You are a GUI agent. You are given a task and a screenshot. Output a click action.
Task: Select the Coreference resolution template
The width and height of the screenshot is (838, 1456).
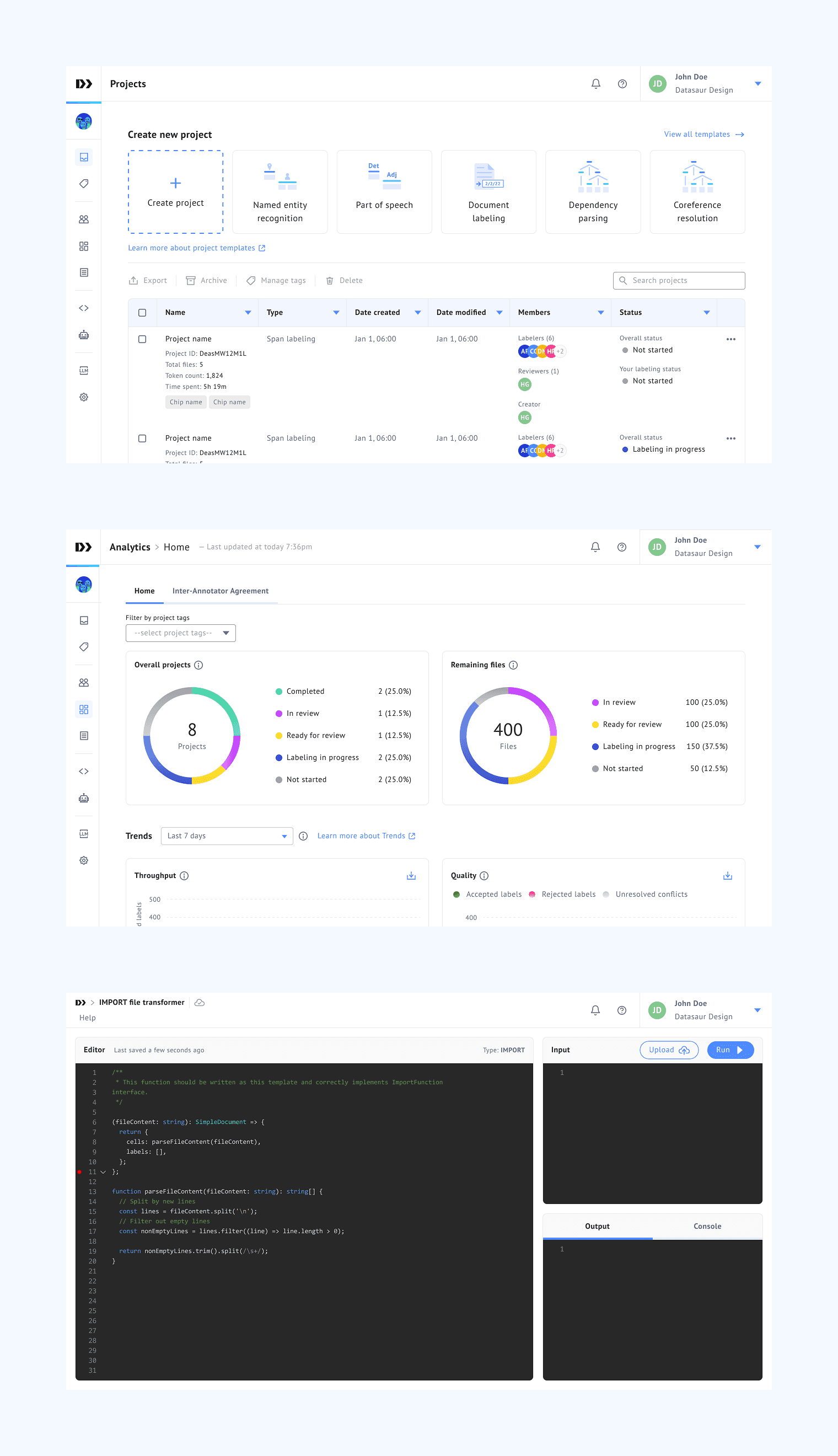697,192
